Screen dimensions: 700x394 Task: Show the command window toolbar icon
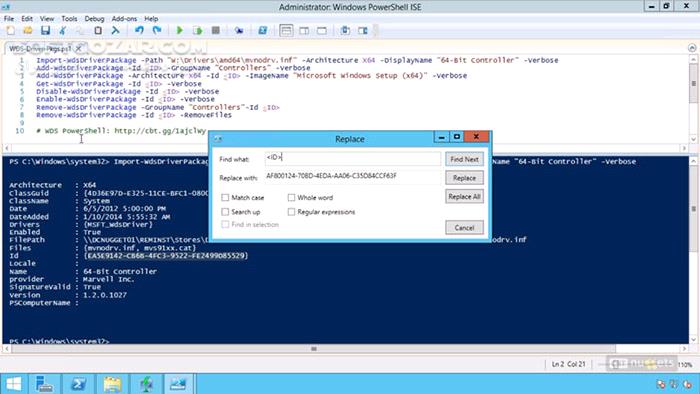pos(345,30)
